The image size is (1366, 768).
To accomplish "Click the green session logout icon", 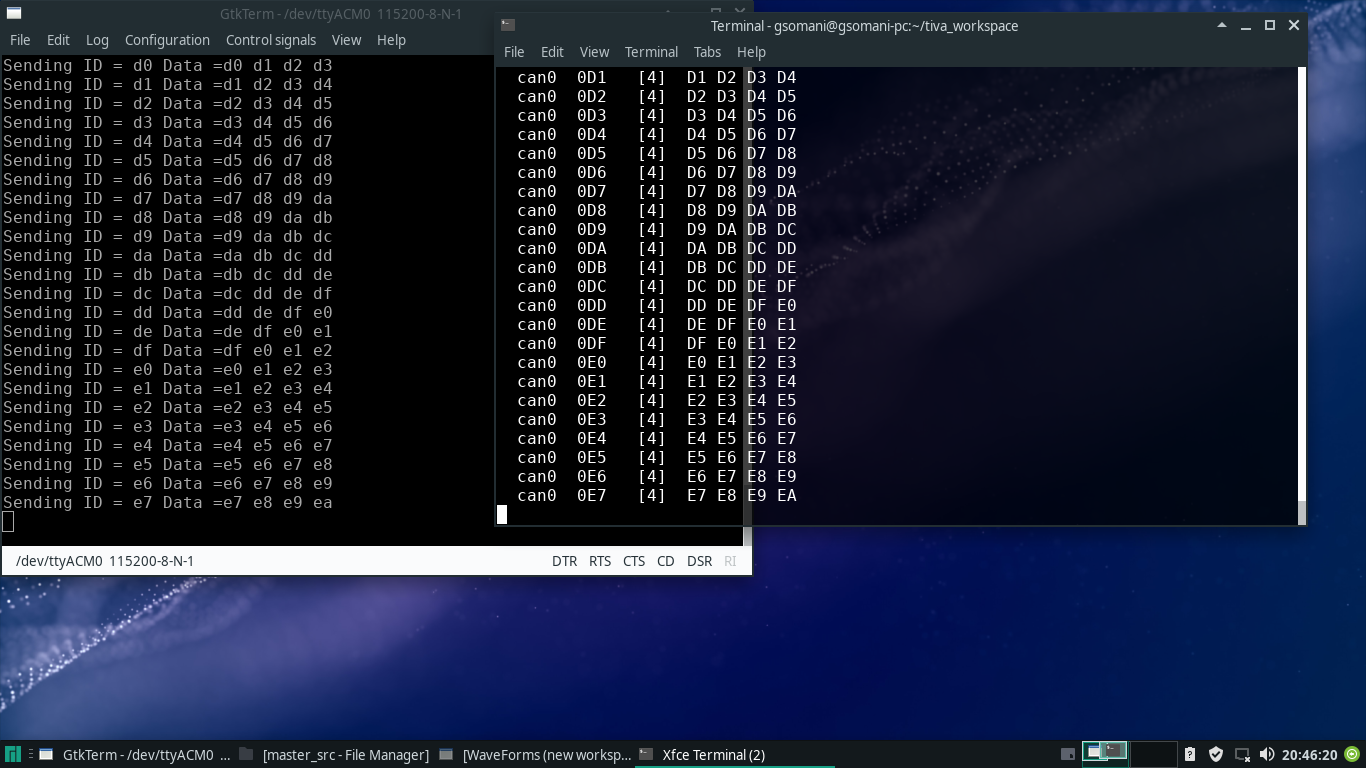I will tap(1352, 755).
